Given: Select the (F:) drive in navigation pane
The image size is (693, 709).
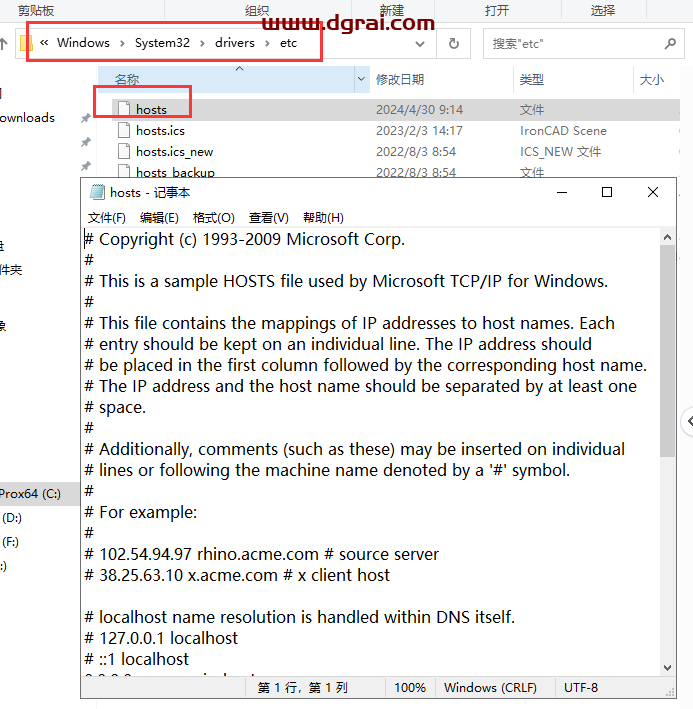Looking at the screenshot, I should [x=10, y=541].
